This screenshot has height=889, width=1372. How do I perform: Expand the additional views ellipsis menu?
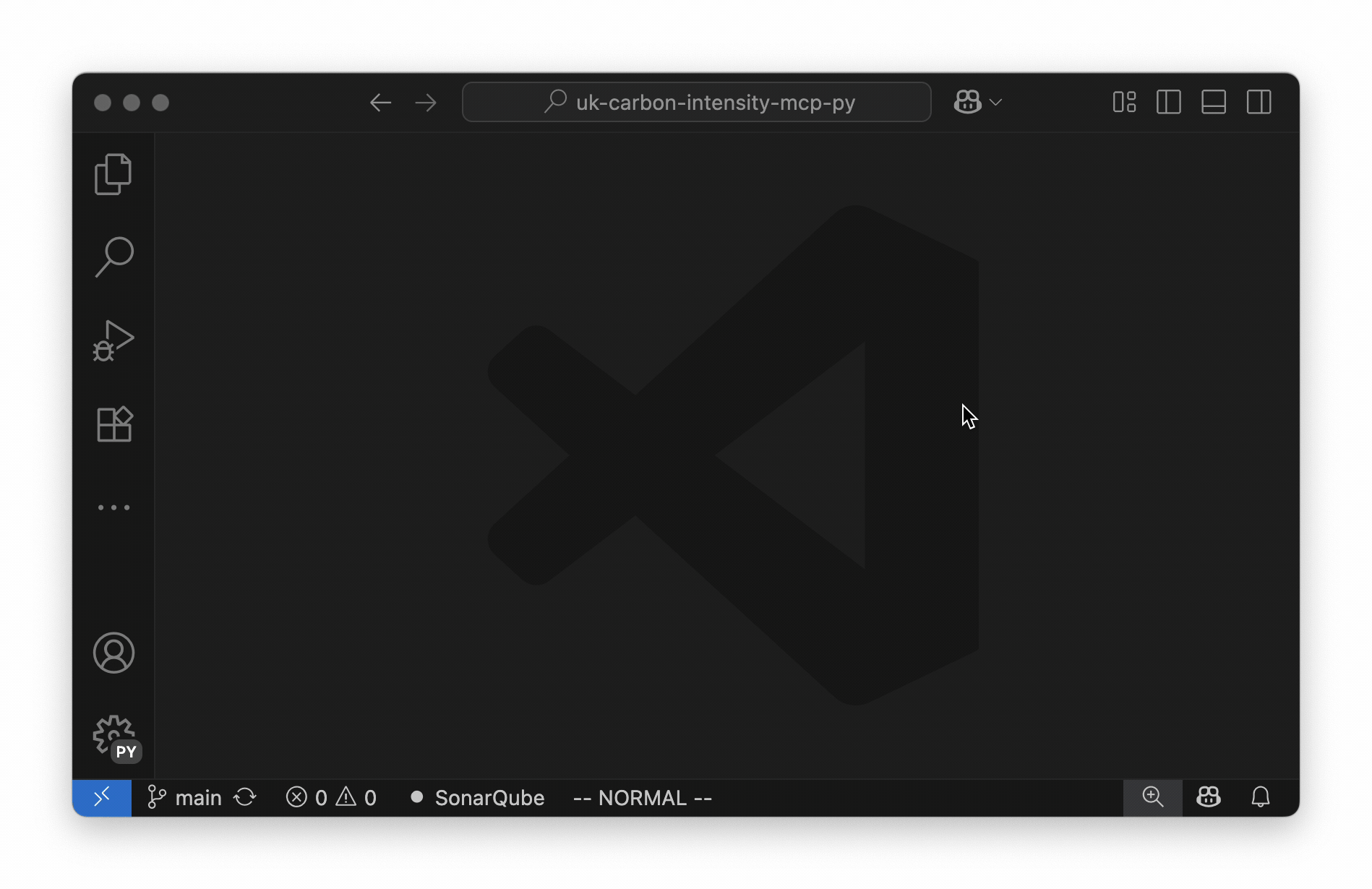113,507
